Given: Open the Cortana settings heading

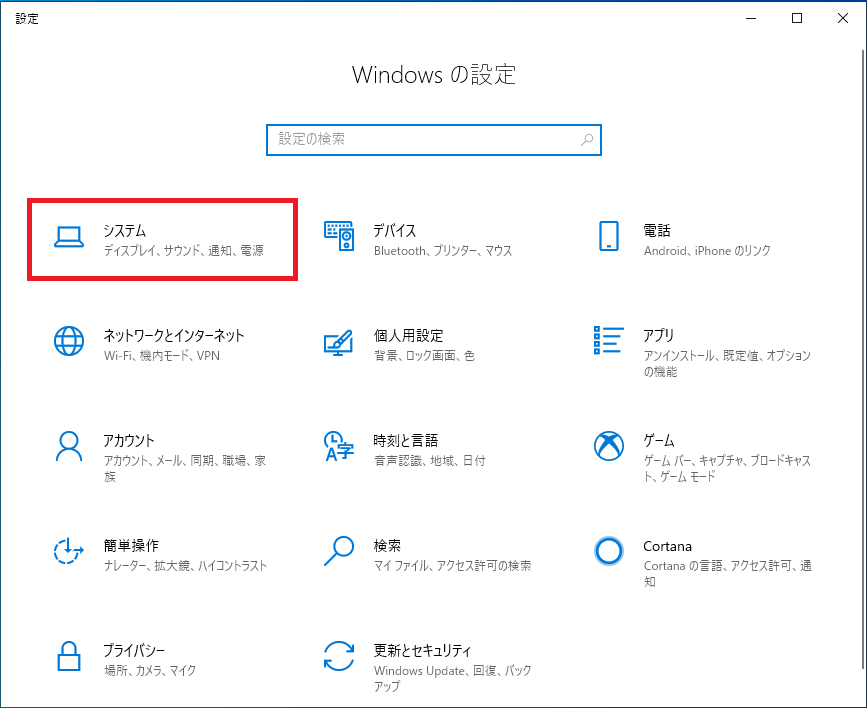Looking at the screenshot, I should (x=667, y=546).
